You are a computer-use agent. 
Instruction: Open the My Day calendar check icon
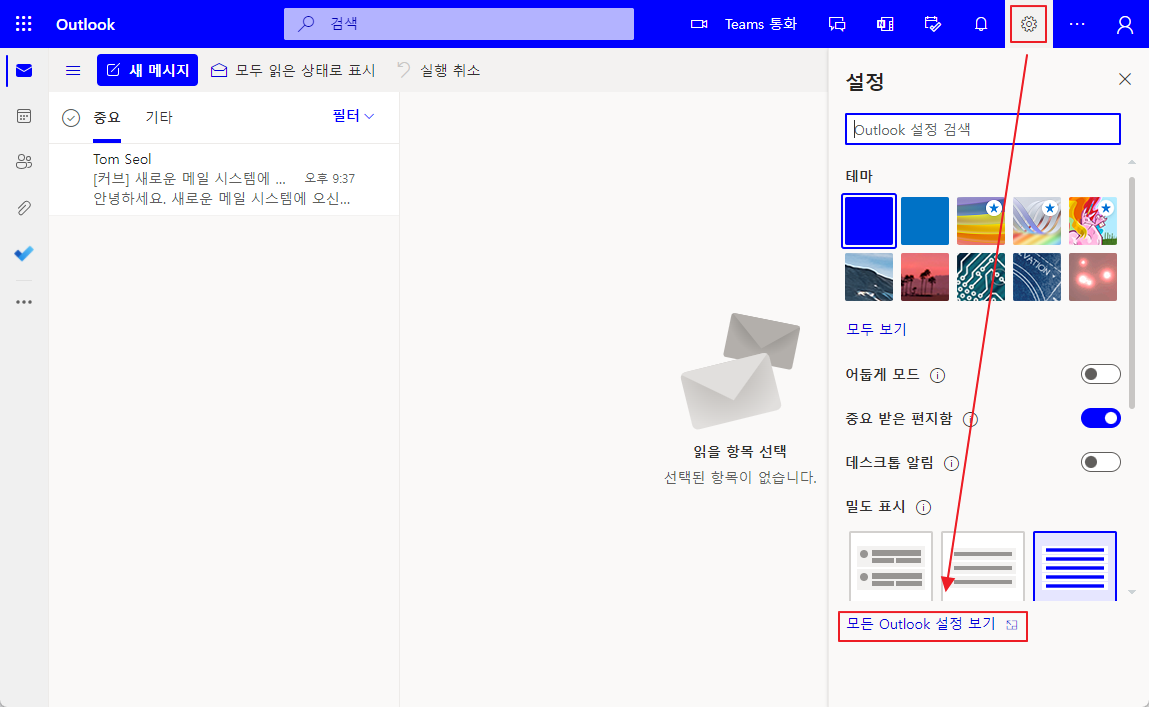click(x=933, y=24)
